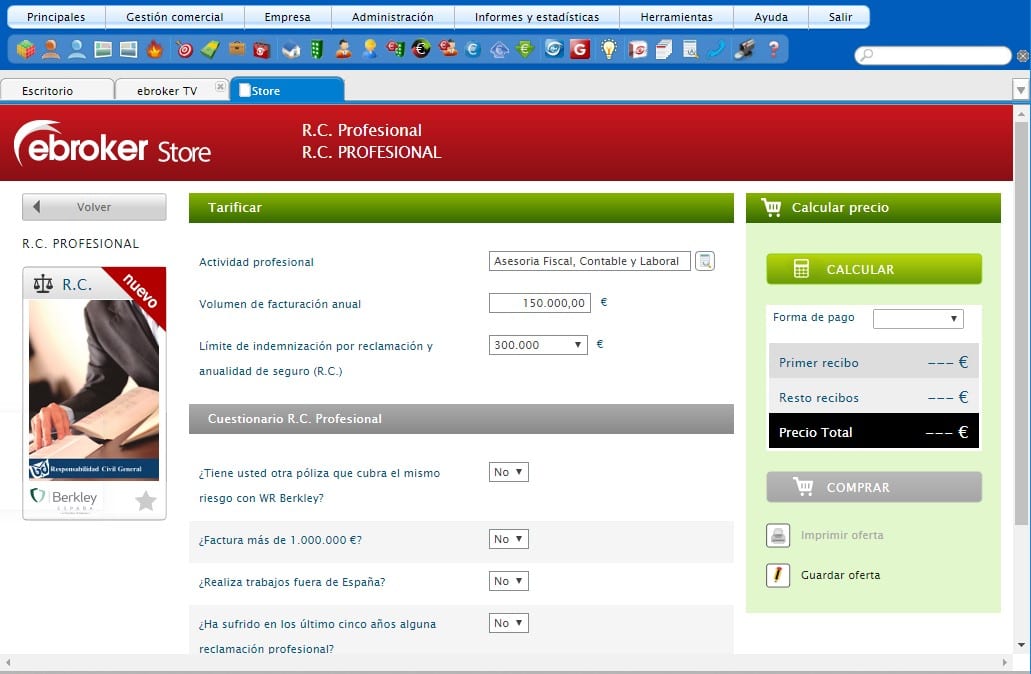Click the stacked documents toolbar icon
Screen dimensions: 1031x674
663,49
